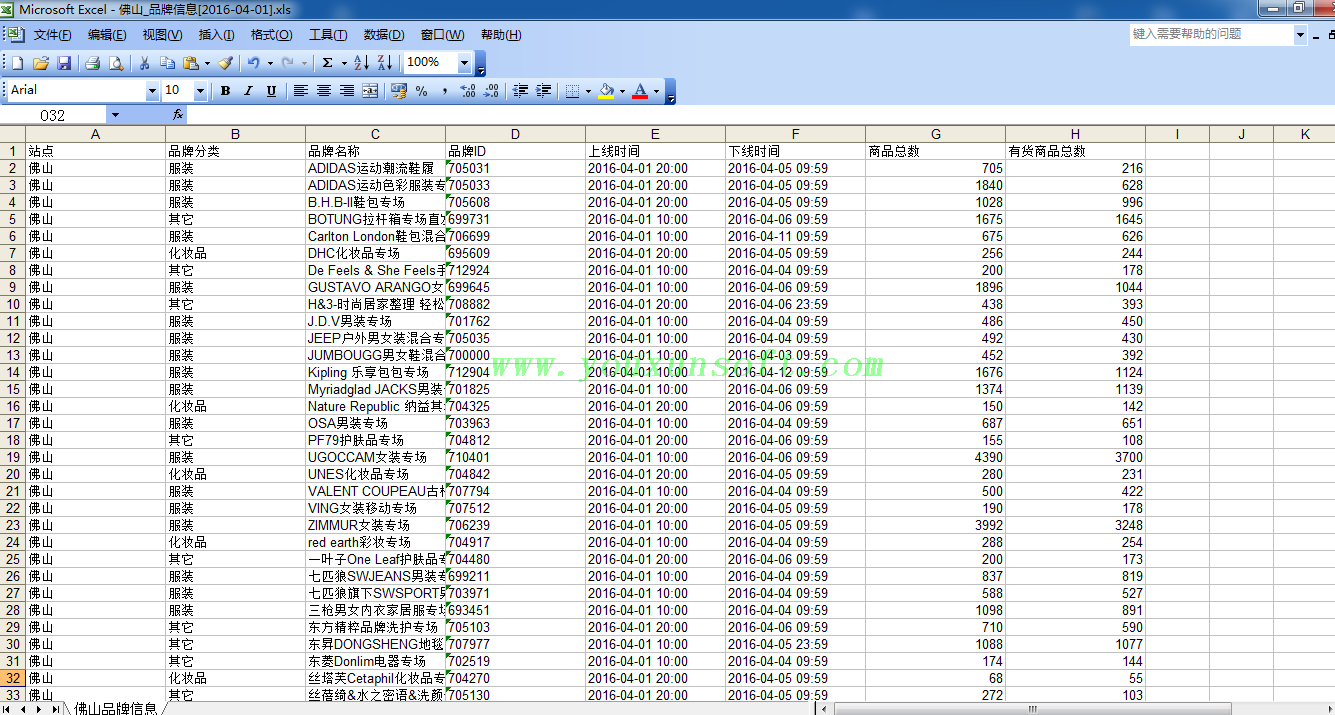1335x715 pixels.
Task: Open the 格式(O) menu
Action: click(271, 35)
